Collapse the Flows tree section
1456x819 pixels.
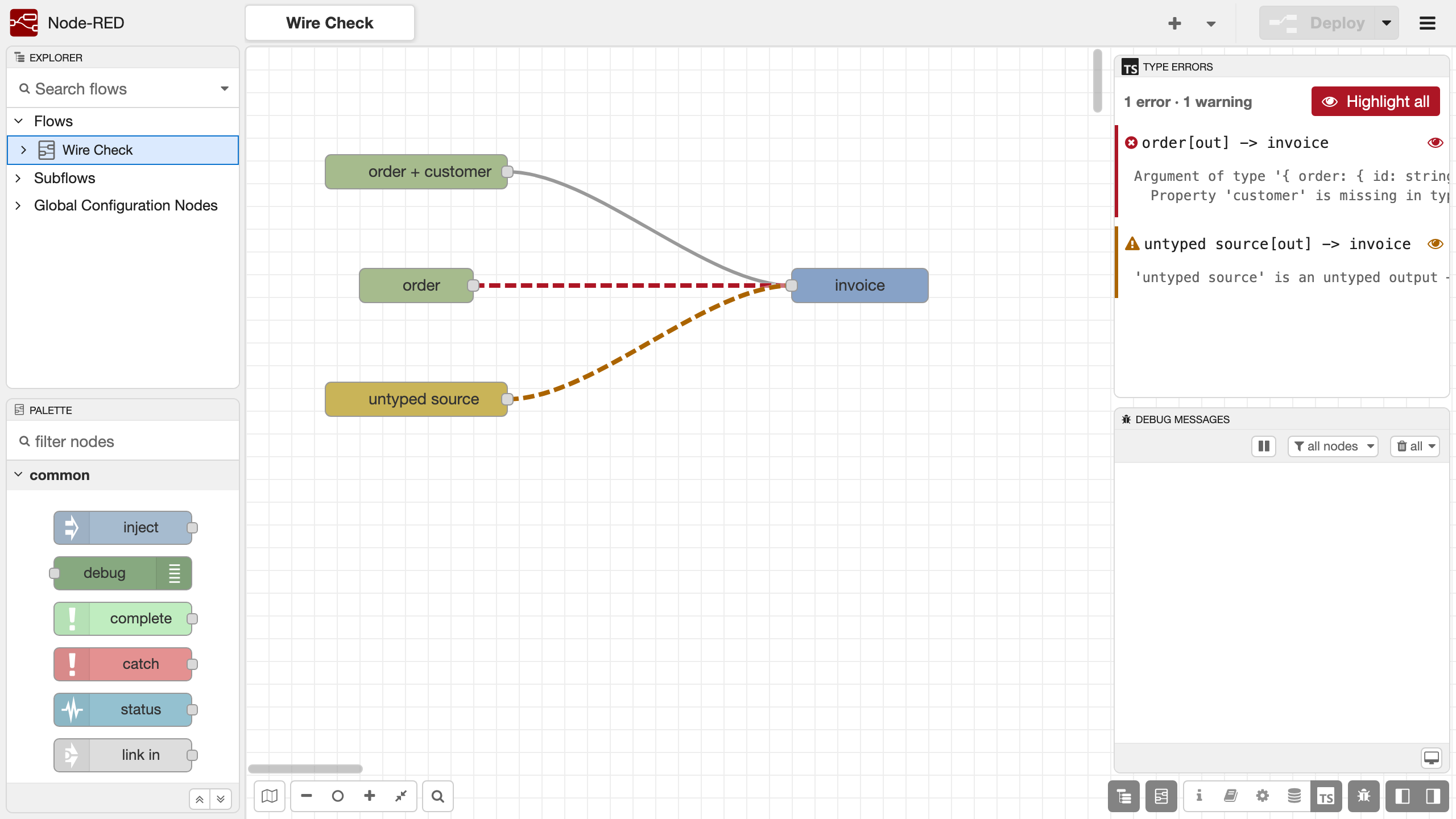(x=19, y=121)
